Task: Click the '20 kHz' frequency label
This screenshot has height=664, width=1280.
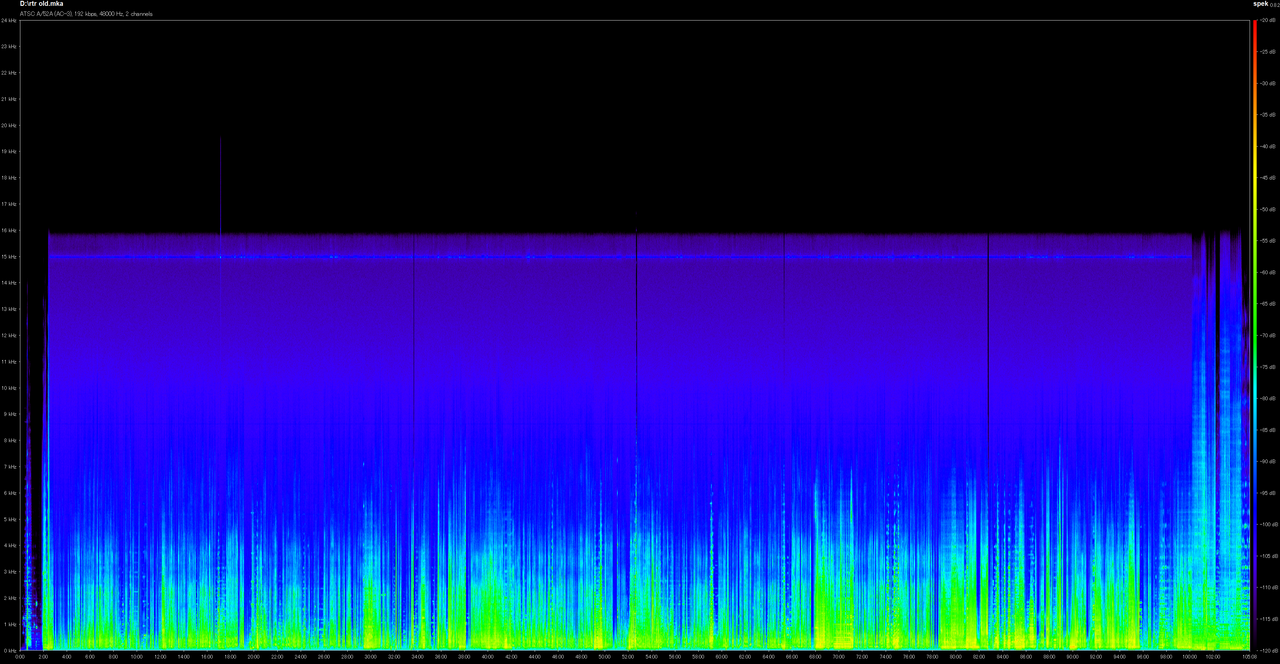Action: point(9,125)
